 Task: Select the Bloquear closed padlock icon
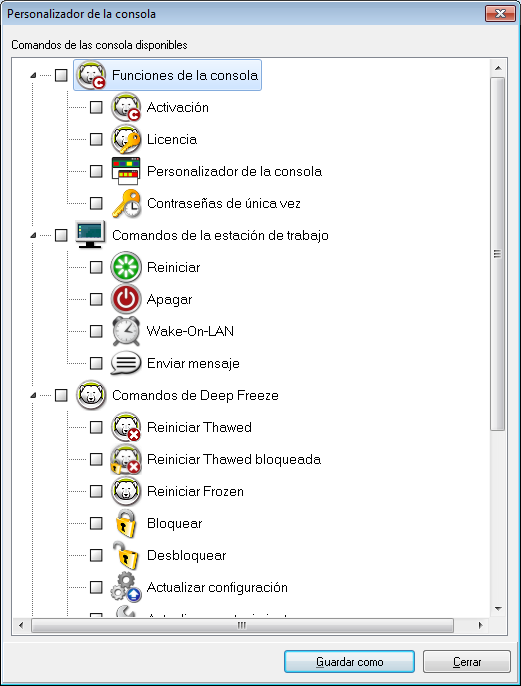coord(126,523)
